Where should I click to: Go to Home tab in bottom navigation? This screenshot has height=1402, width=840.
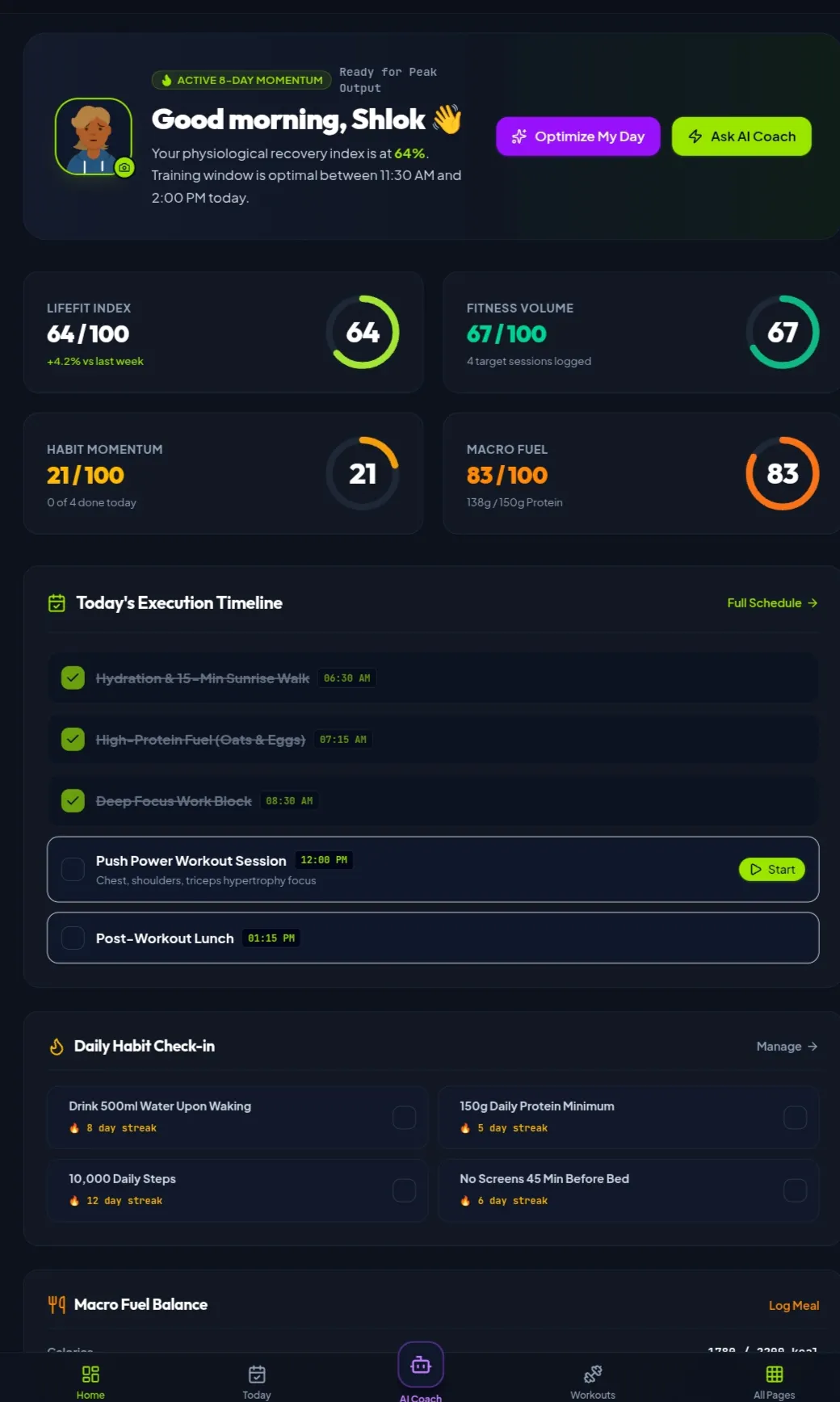(x=90, y=1382)
